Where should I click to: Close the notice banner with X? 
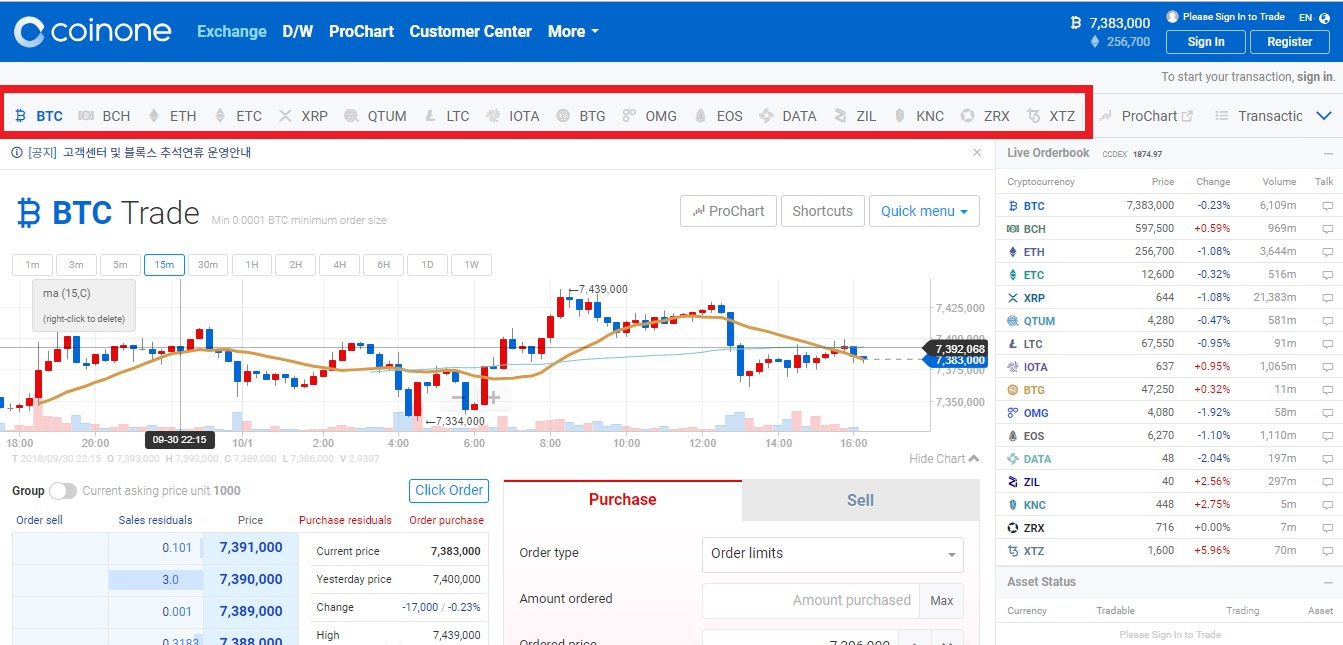click(x=977, y=153)
